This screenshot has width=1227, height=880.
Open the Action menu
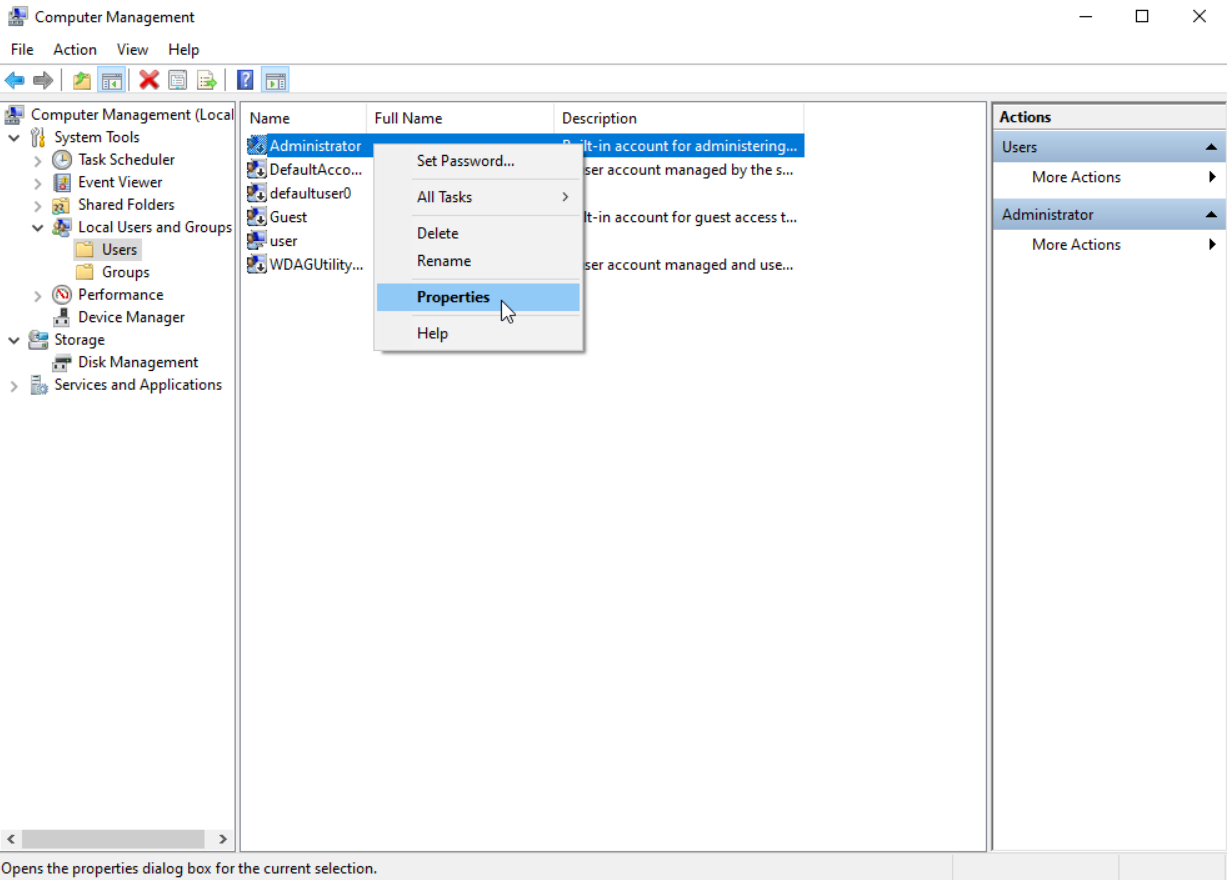75,49
